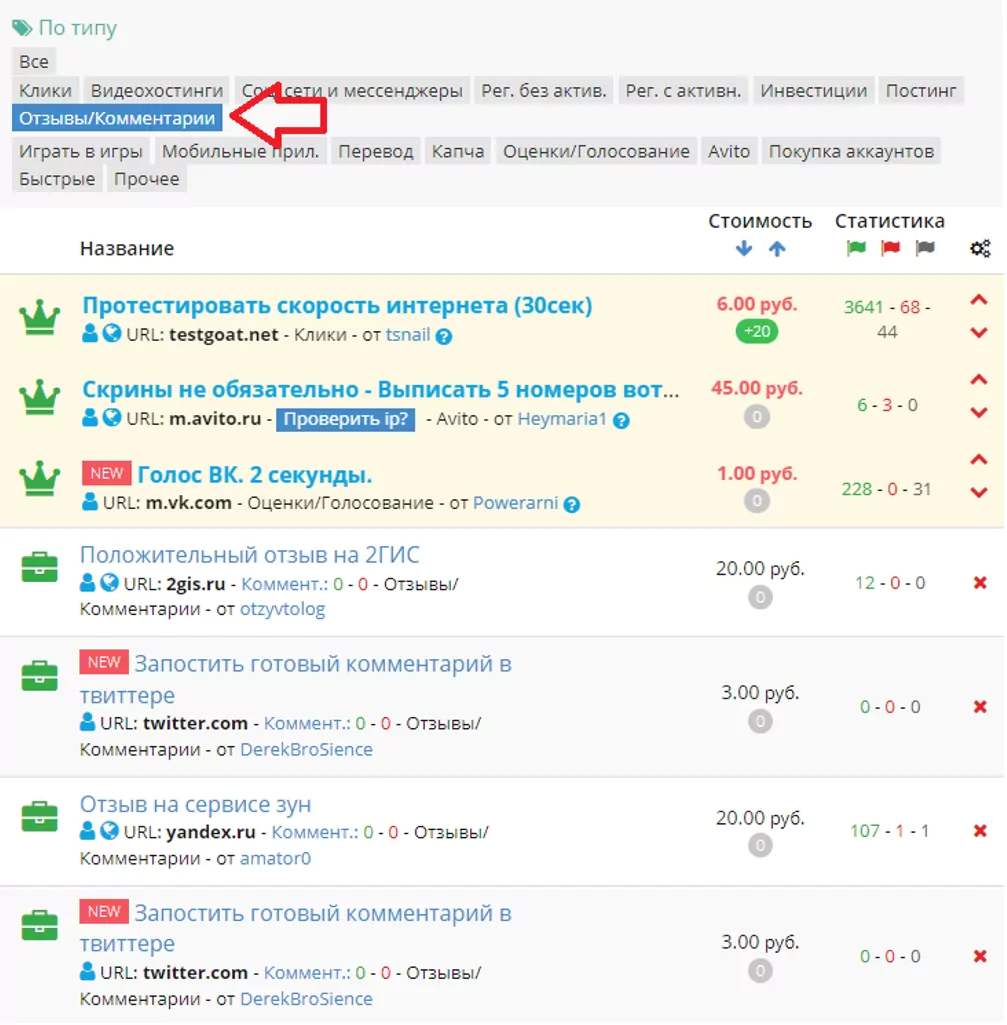Filter tasks by Быстрые
Viewport: 1007px width, 1025px height.
coord(57,178)
